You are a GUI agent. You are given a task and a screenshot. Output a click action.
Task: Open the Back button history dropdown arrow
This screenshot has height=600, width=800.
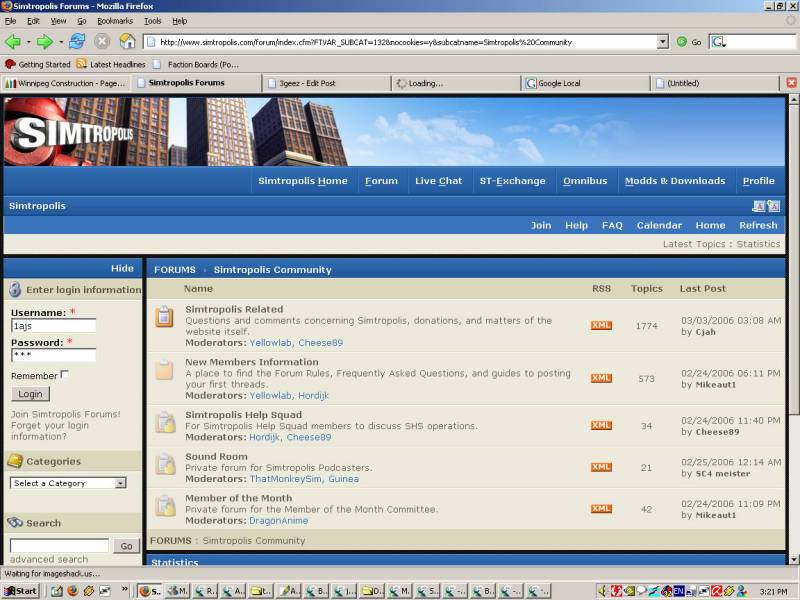pos(29,42)
